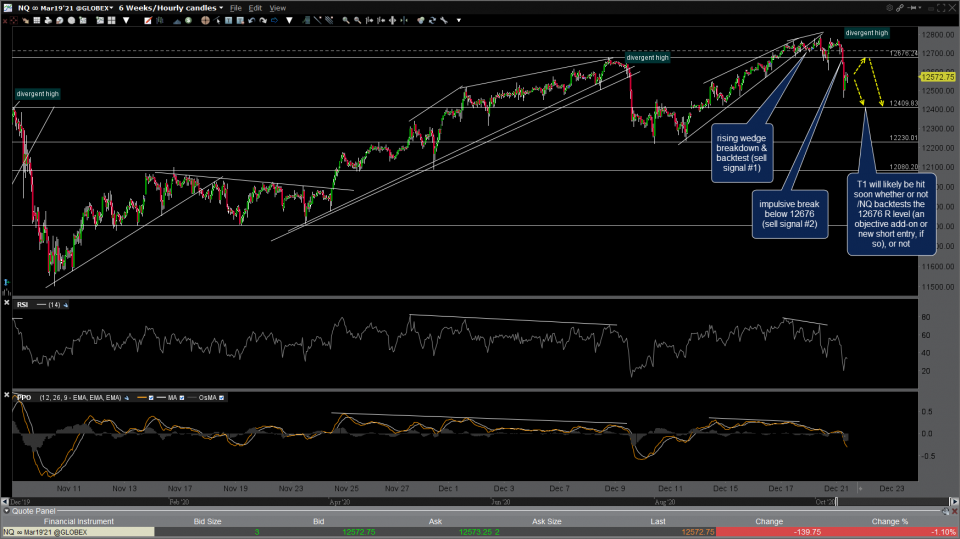Click the printer icon
960x539 pixels.
[x=48, y=20]
